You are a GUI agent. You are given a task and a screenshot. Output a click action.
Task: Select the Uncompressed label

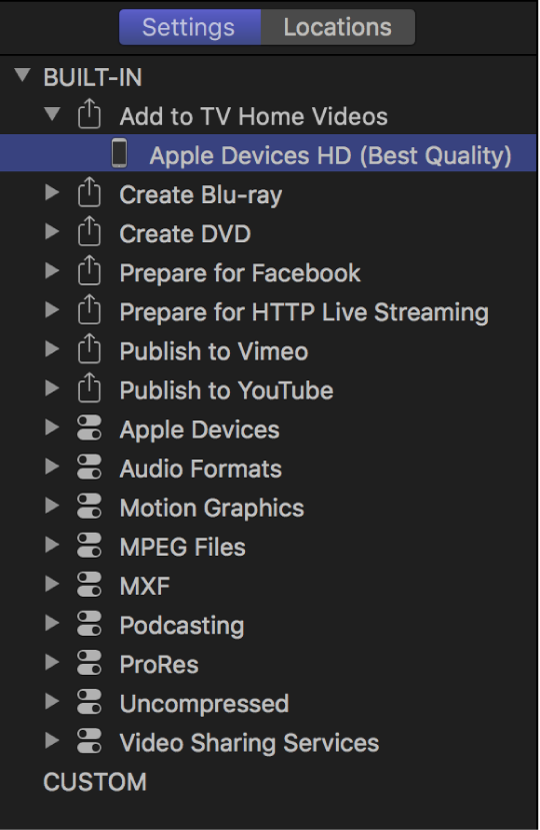click(204, 704)
